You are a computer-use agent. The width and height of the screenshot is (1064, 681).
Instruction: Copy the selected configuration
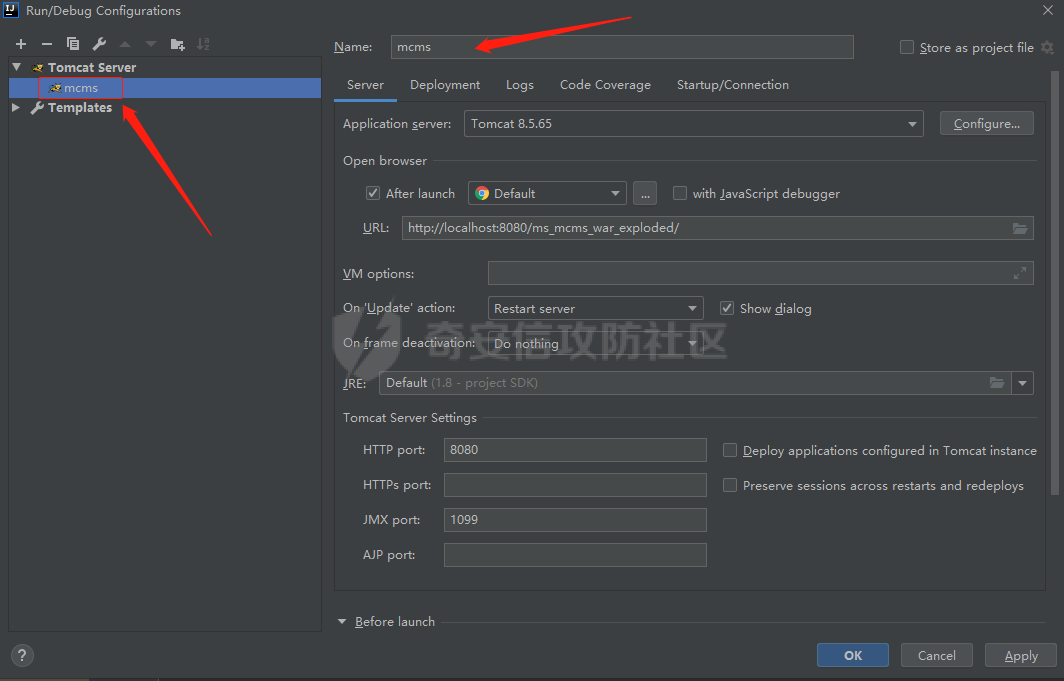tap(73, 44)
